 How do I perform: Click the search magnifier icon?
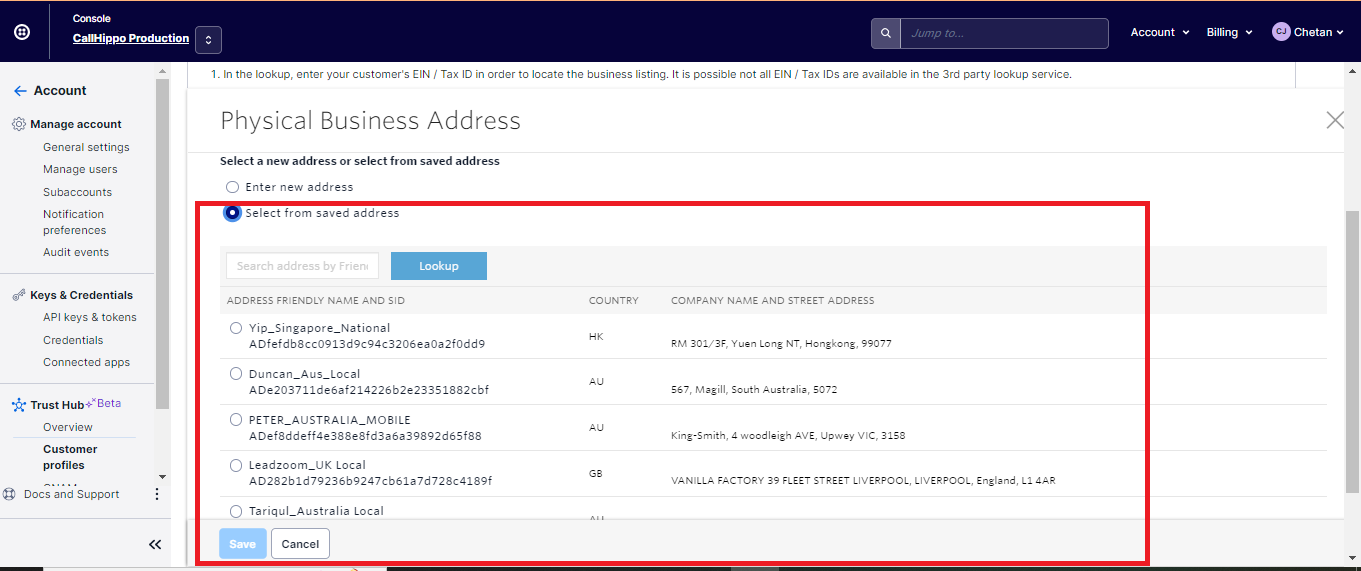click(x=885, y=33)
